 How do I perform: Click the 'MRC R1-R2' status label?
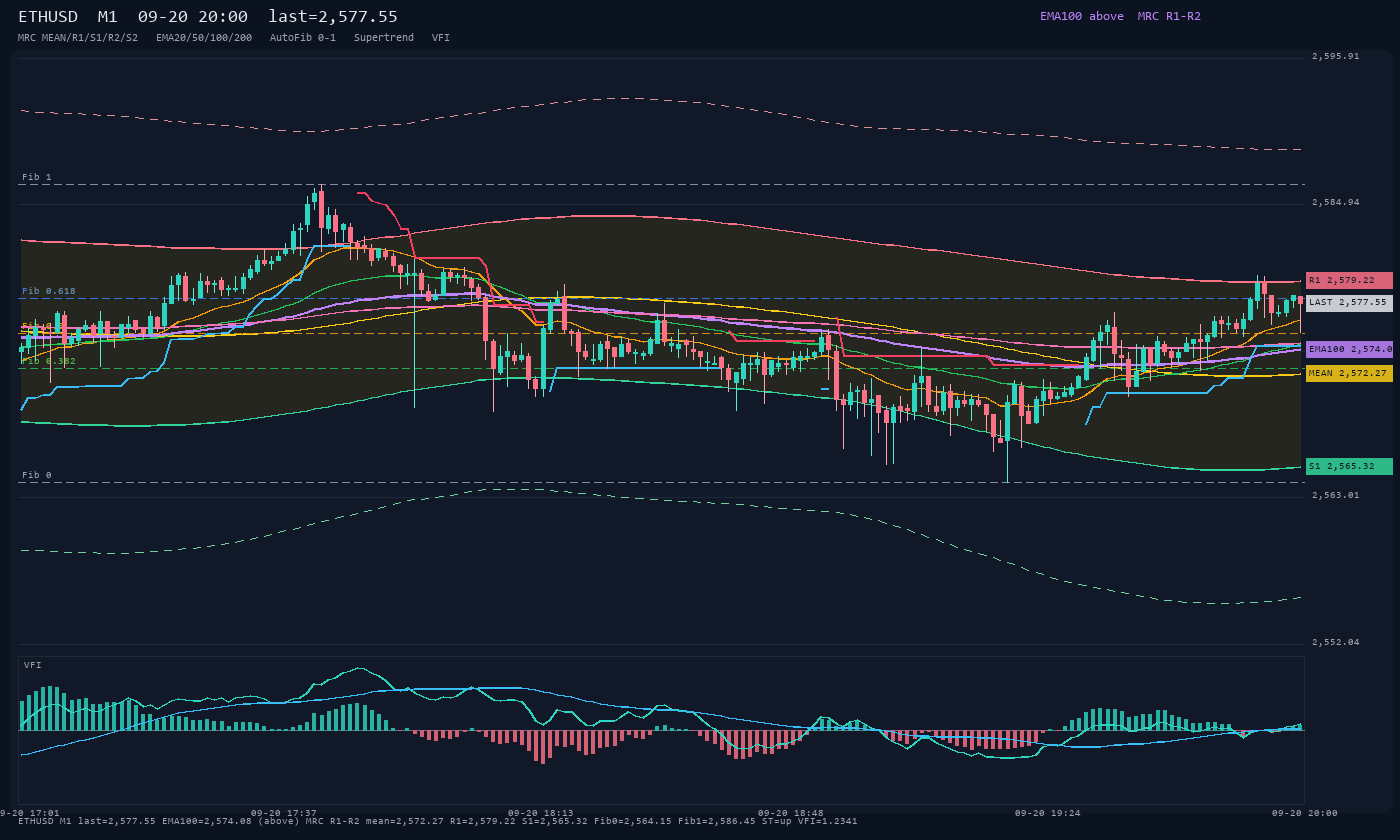1169,16
